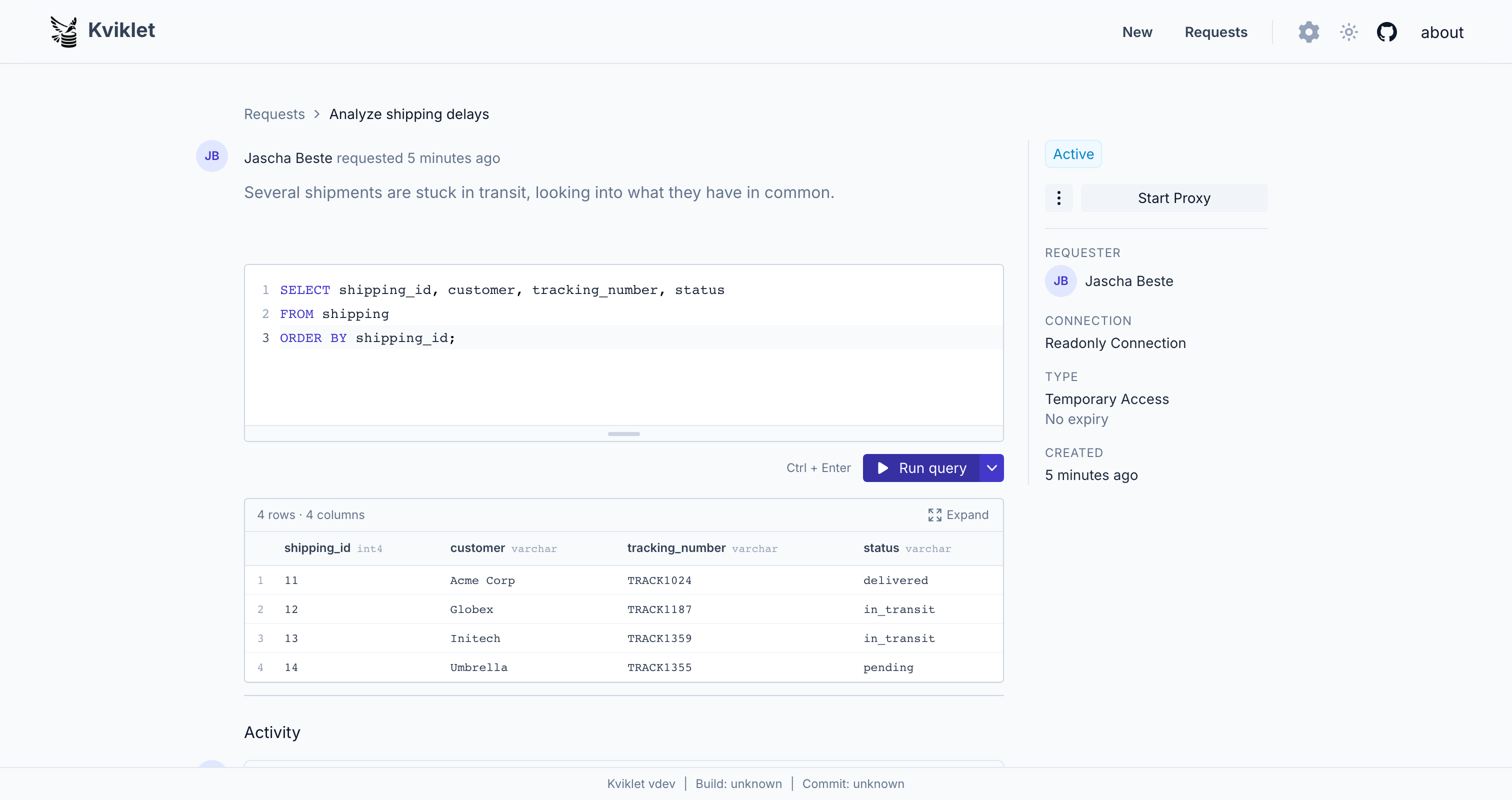Screen dimensions: 1512x800
Task: Select tracking number TRACK1359
Action: click(x=659, y=638)
